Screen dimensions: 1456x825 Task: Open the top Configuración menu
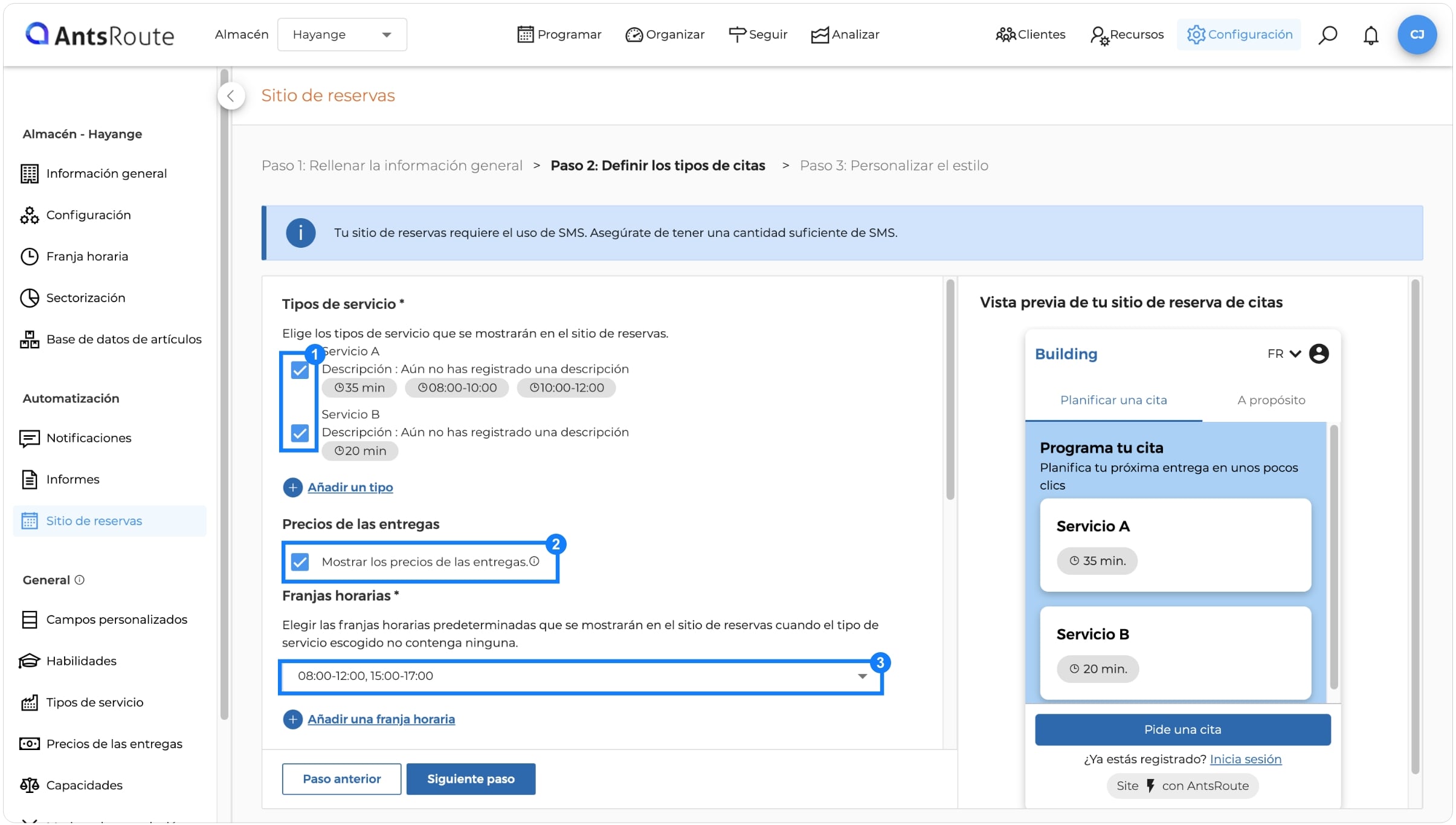(x=1239, y=34)
